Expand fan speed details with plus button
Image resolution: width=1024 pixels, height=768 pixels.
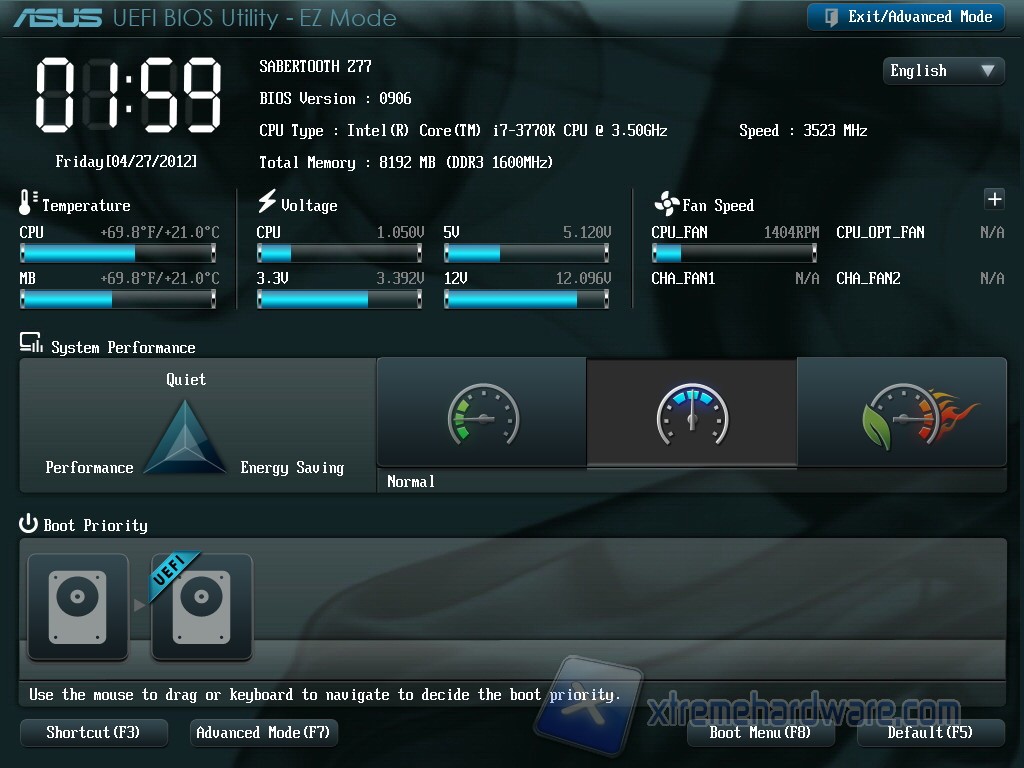[994, 199]
